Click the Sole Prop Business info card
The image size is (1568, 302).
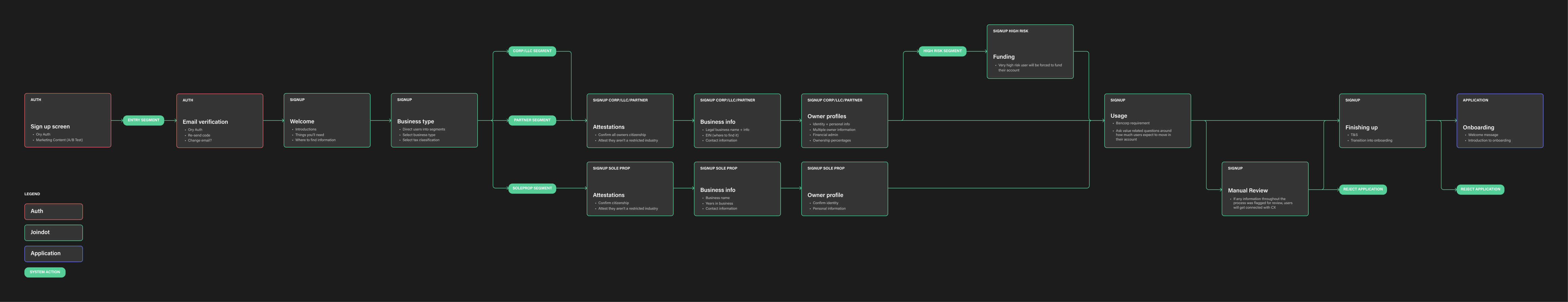(x=737, y=189)
